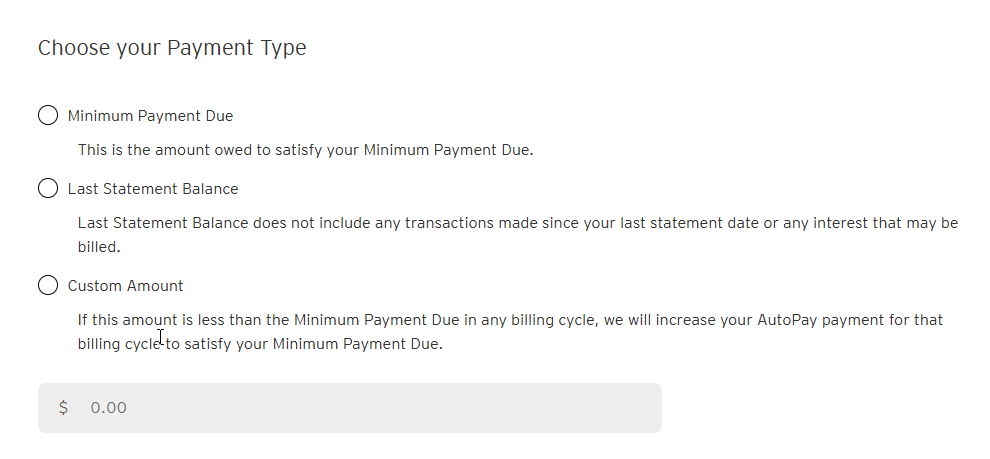The height and width of the screenshot is (459, 990).
Task: Click "billing cycle to satisfy" description line
Action: click(259, 344)
